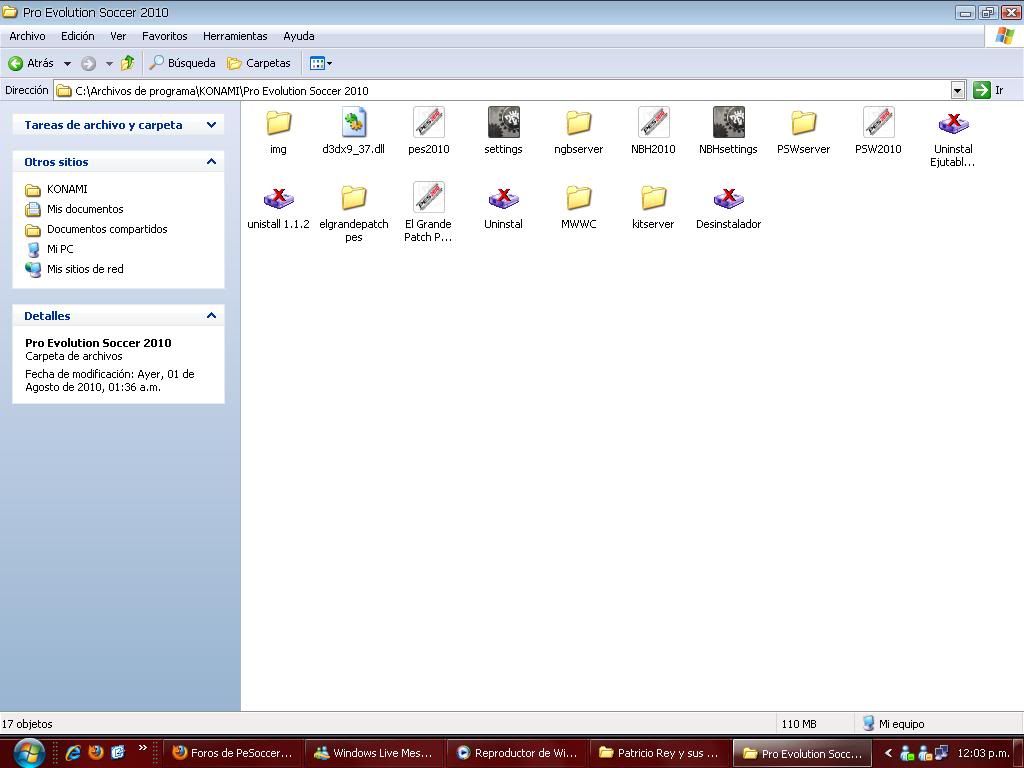Toggle the Carpetas folder pane

click(259, 63)
